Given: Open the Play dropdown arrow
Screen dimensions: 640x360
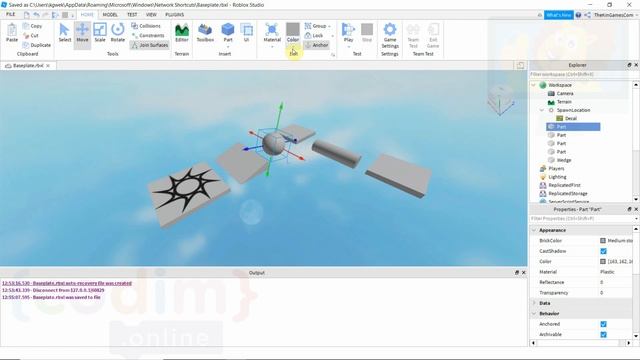Looking at the screenshot, I should [348, 47].
